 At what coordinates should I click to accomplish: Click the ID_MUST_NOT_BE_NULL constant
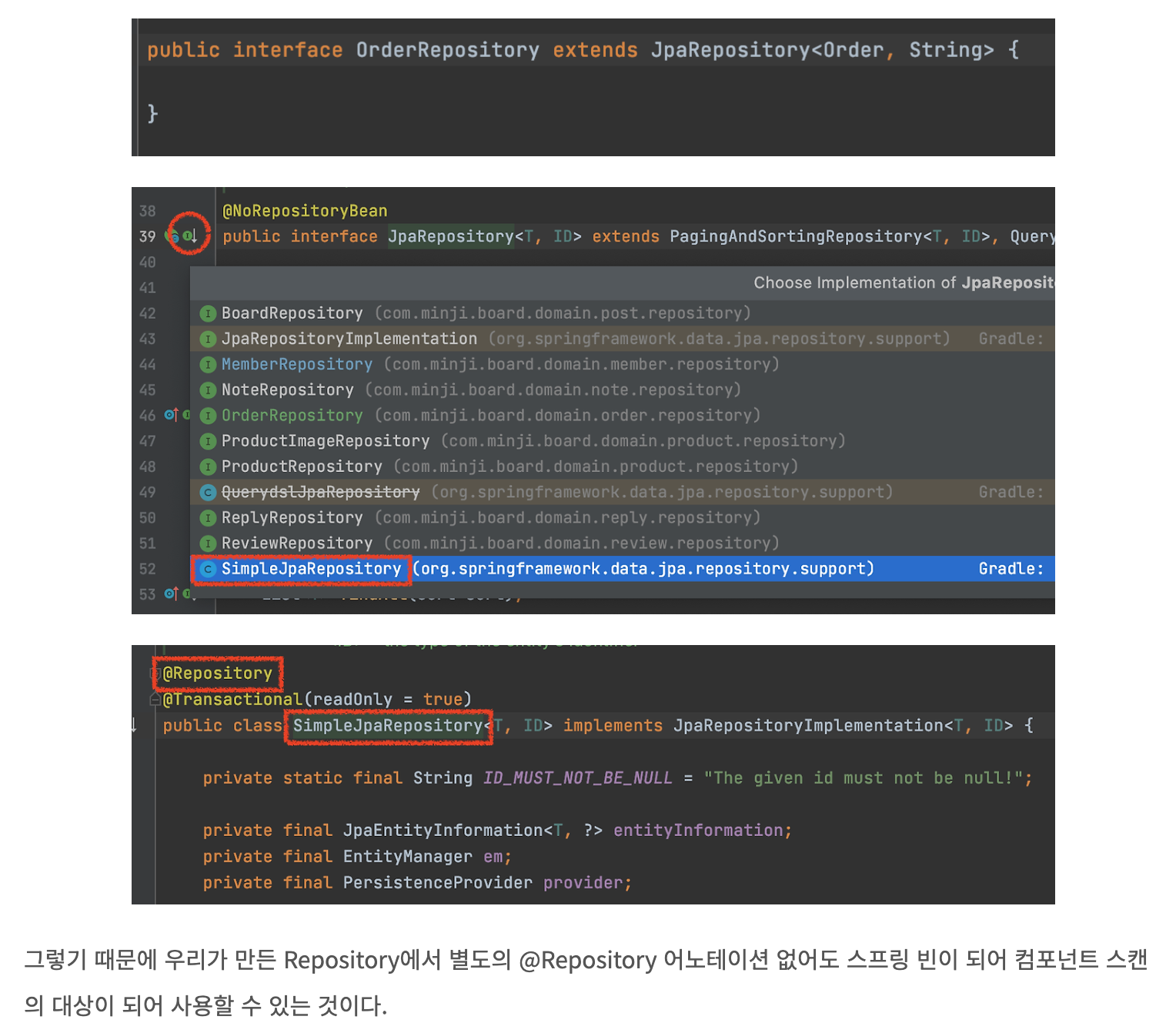pos(577,777)
